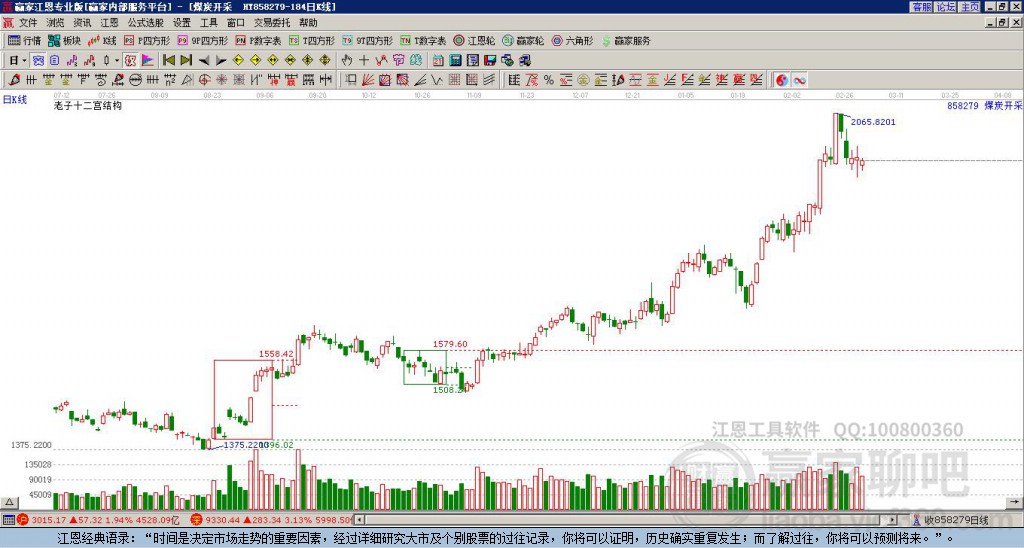This screenshot has height=548, width=1024.
Task: Open the 板块 sector view
Action: click(x=65, y=40)
